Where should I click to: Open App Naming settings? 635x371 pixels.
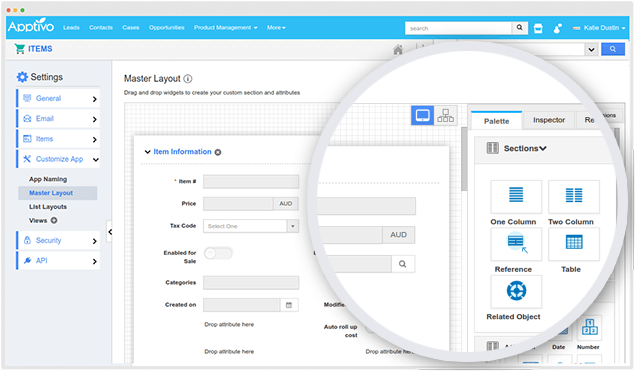[48, 179]
